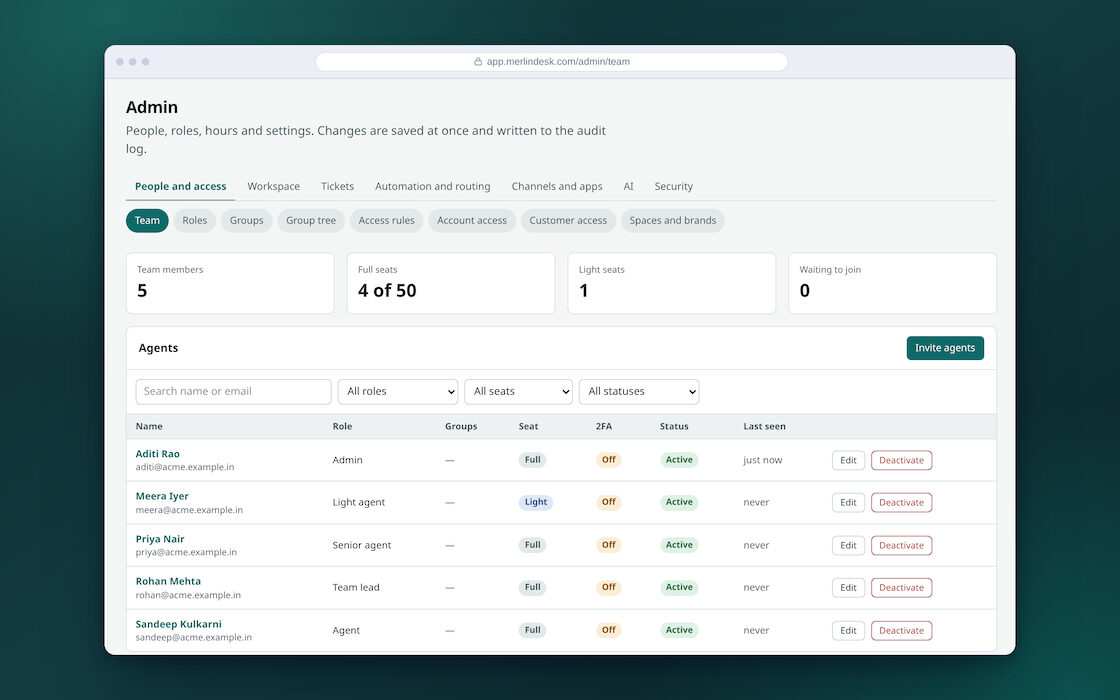Expand the All statuses dropdown
1120x700 pixels.
pyautogui.click(x=639, y=391)
